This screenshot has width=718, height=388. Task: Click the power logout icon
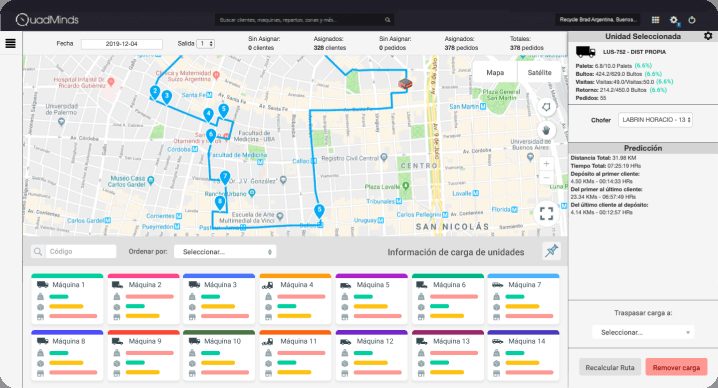coord(692,20)
